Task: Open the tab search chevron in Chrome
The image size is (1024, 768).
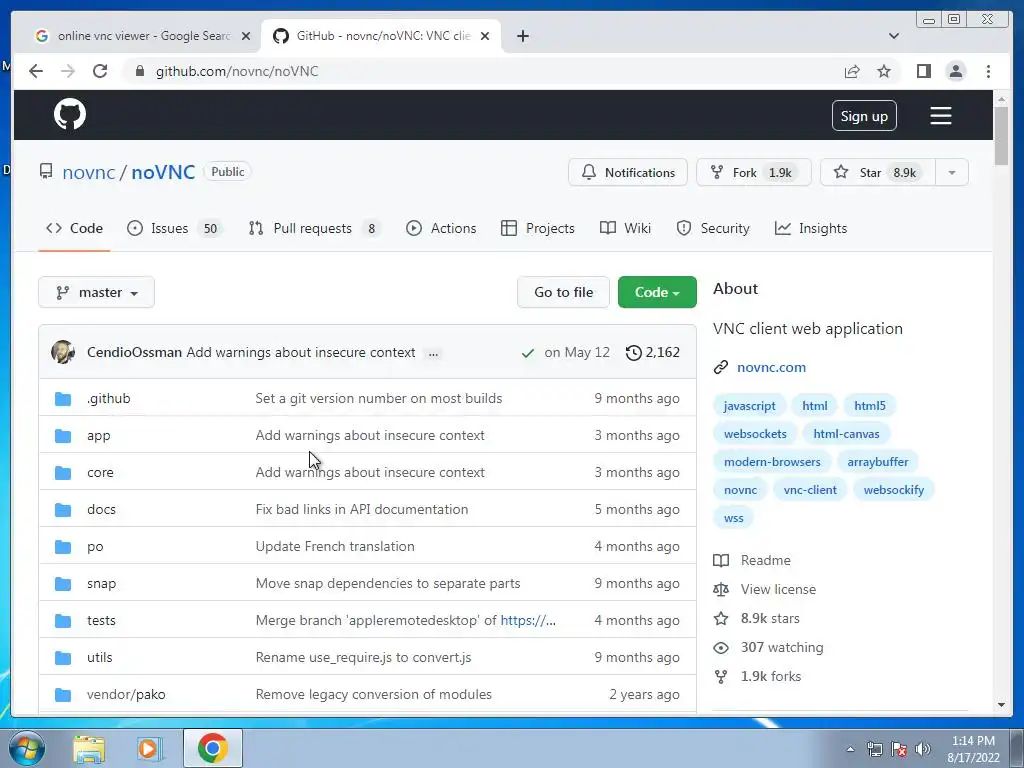Action: point(893,36)
